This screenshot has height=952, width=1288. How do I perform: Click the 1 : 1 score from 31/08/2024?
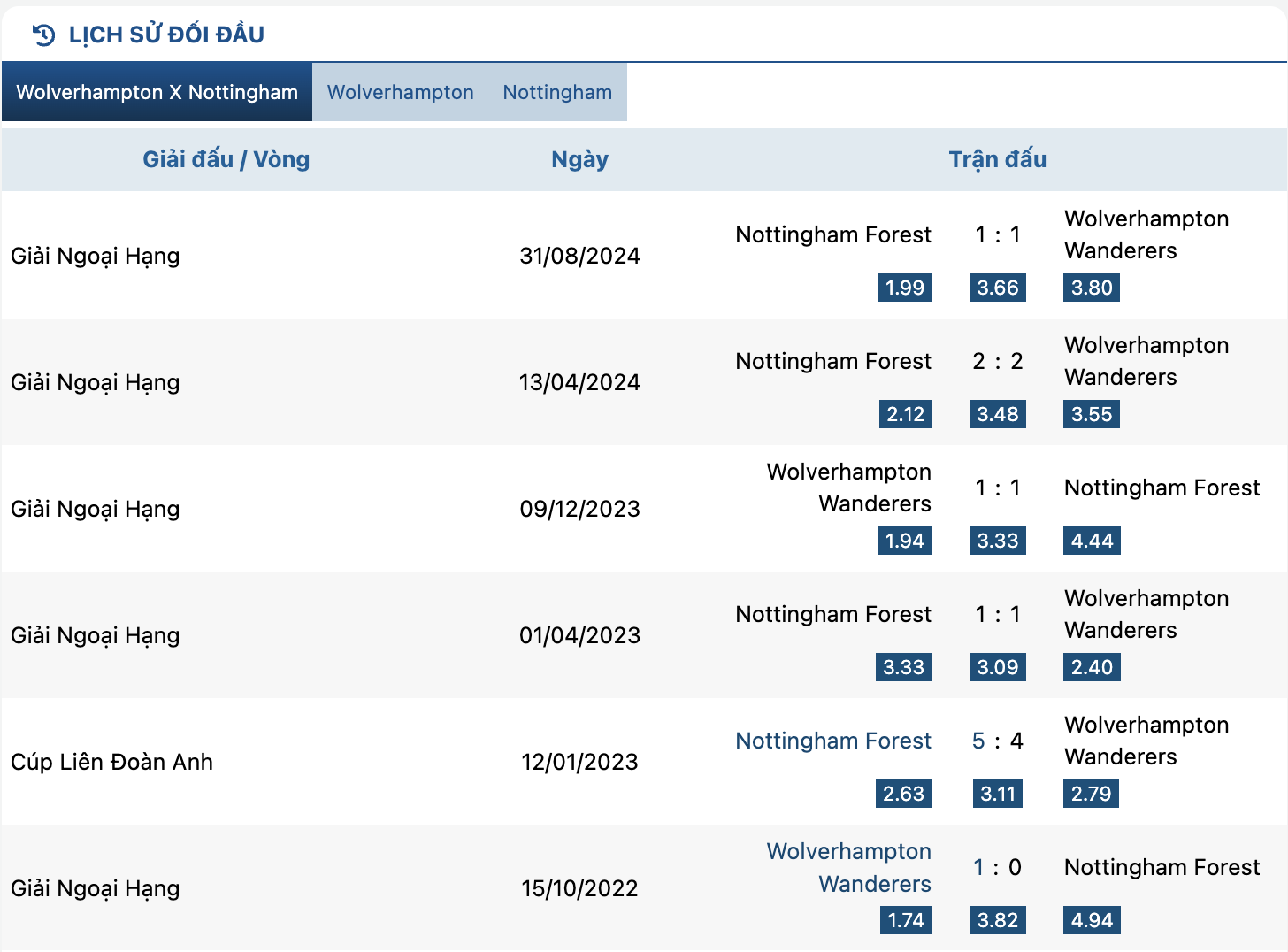click(998, 234)
